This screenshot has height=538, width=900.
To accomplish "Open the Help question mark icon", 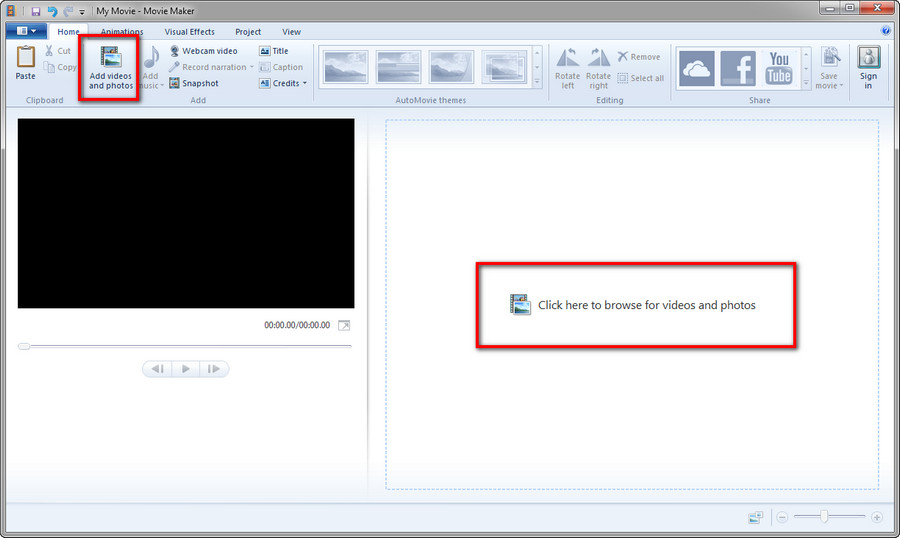I will 886,31.
